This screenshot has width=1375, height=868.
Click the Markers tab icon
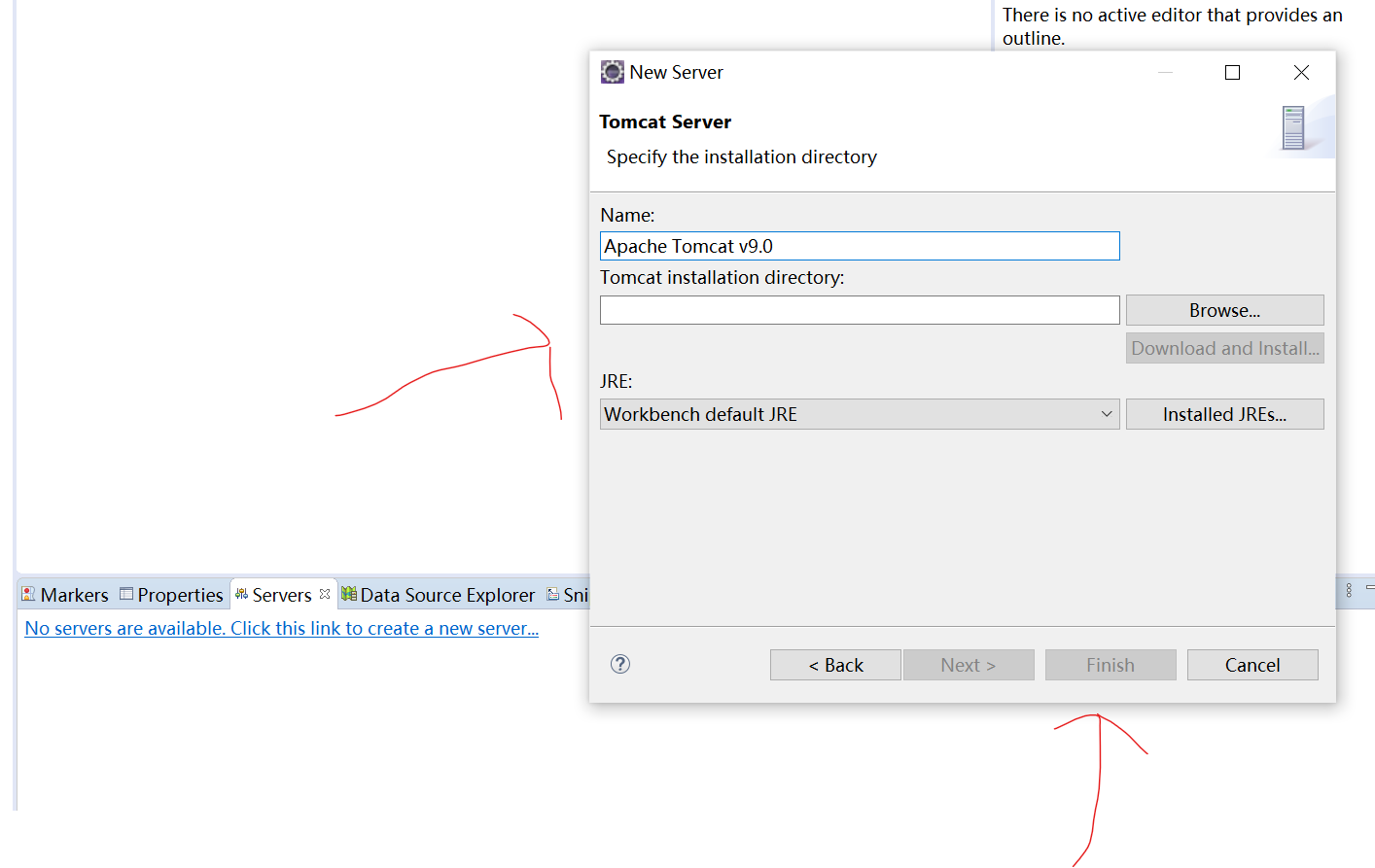click(28, 594)
